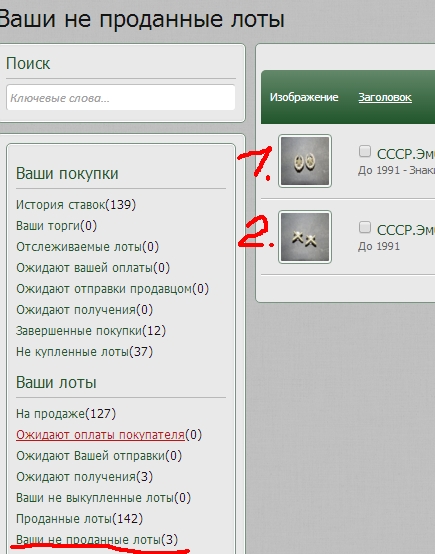Image resolution: width=435 pixels, height=554 pixels.
Task: Click the До 1991 - Знак category text
Action: [x=396, y=170]
